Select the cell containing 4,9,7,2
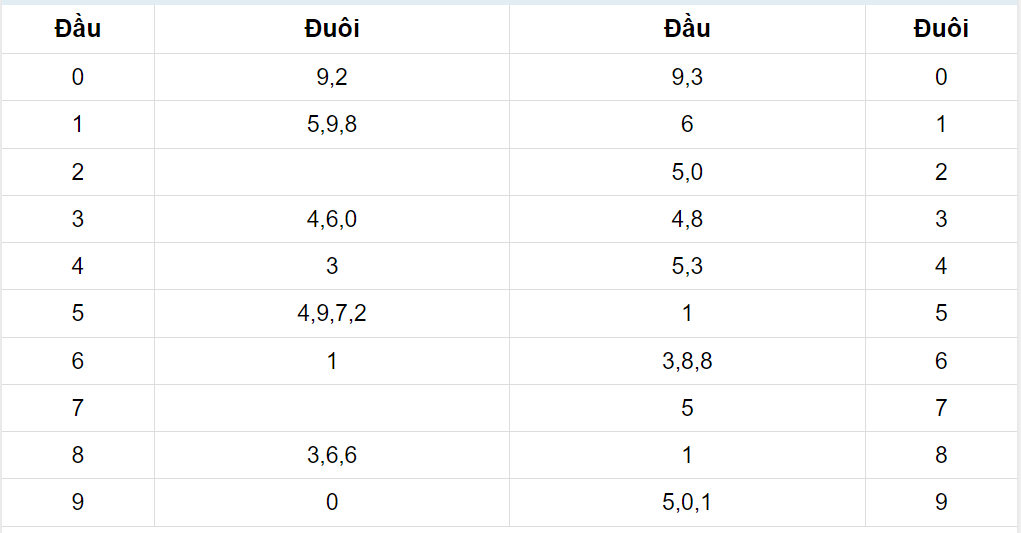 (331, 313)
